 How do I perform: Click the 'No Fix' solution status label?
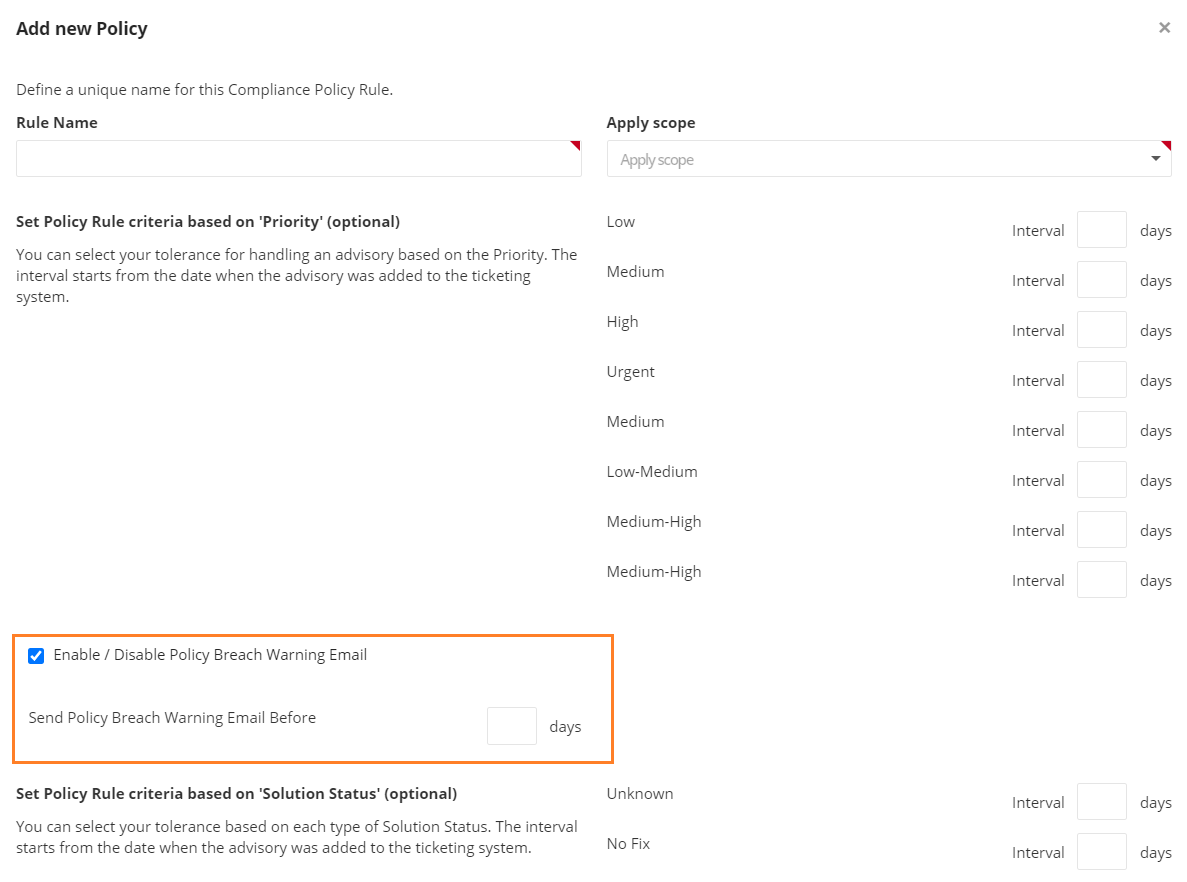tap(628, 843)
